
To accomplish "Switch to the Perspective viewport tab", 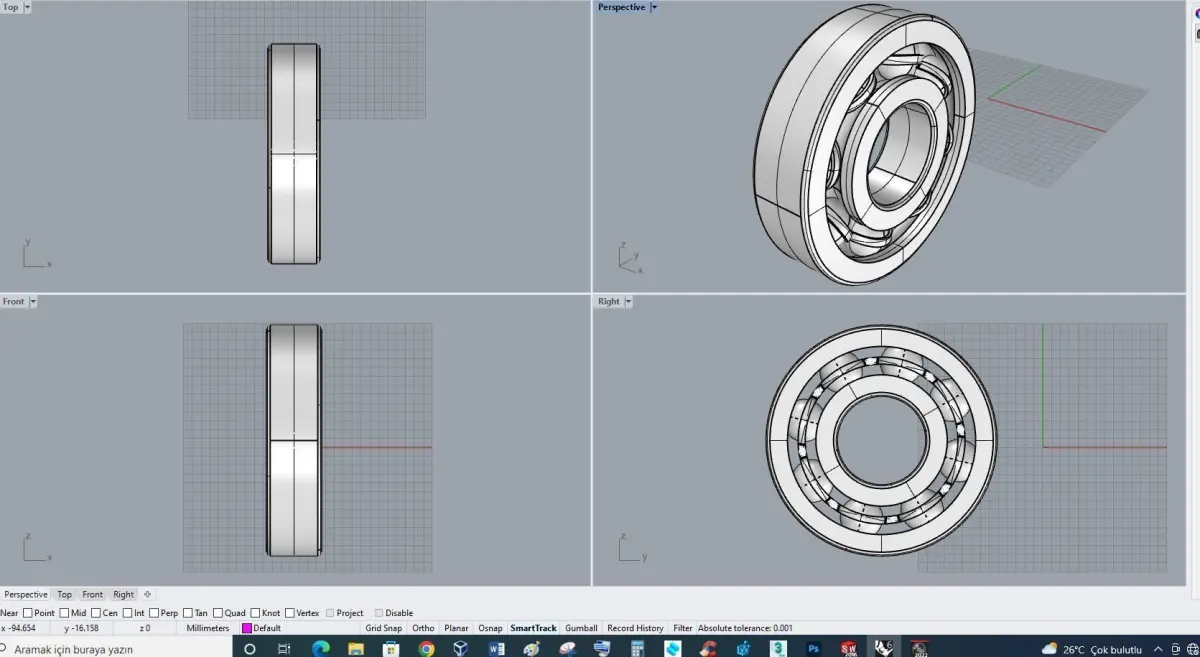I will point(25,594).
